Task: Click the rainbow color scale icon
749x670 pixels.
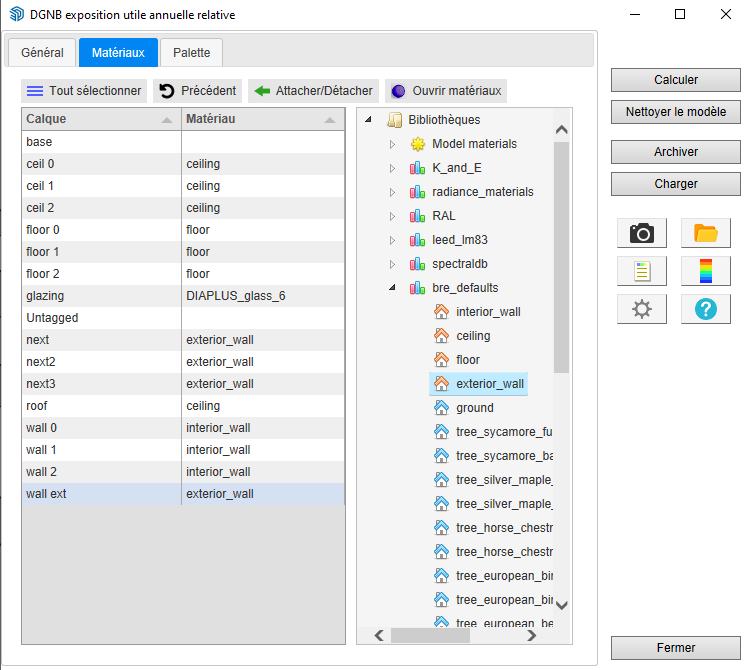Action: [706, 271]
